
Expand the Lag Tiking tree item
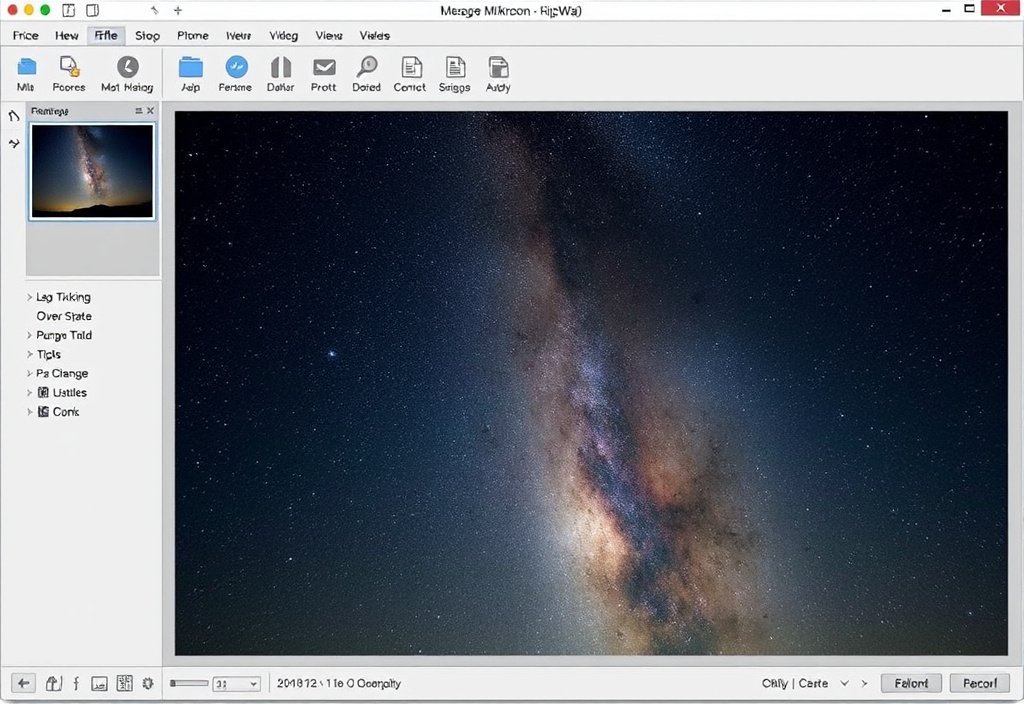30,297
